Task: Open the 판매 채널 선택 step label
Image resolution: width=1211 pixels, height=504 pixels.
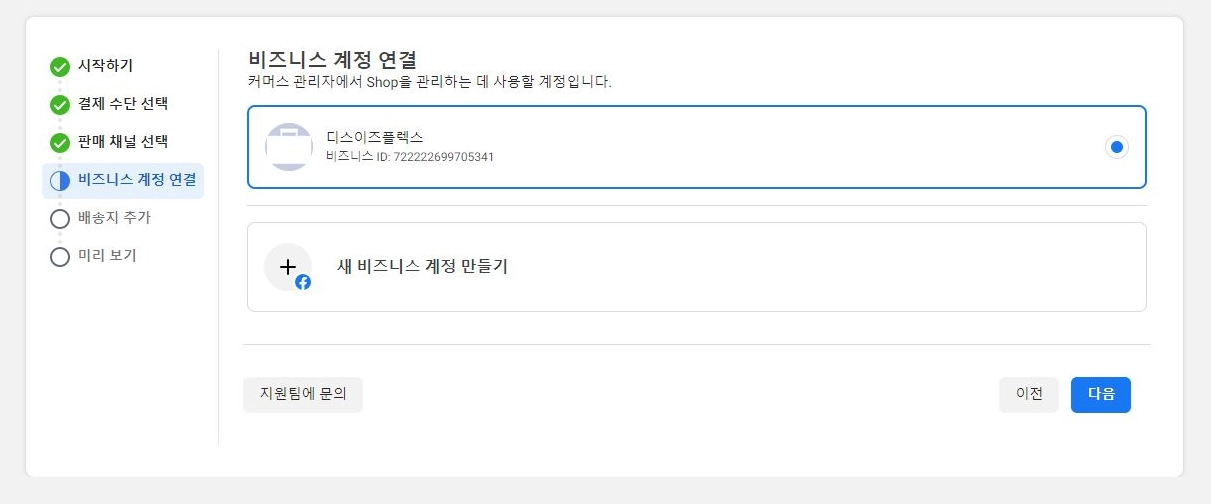Action: 123,142
